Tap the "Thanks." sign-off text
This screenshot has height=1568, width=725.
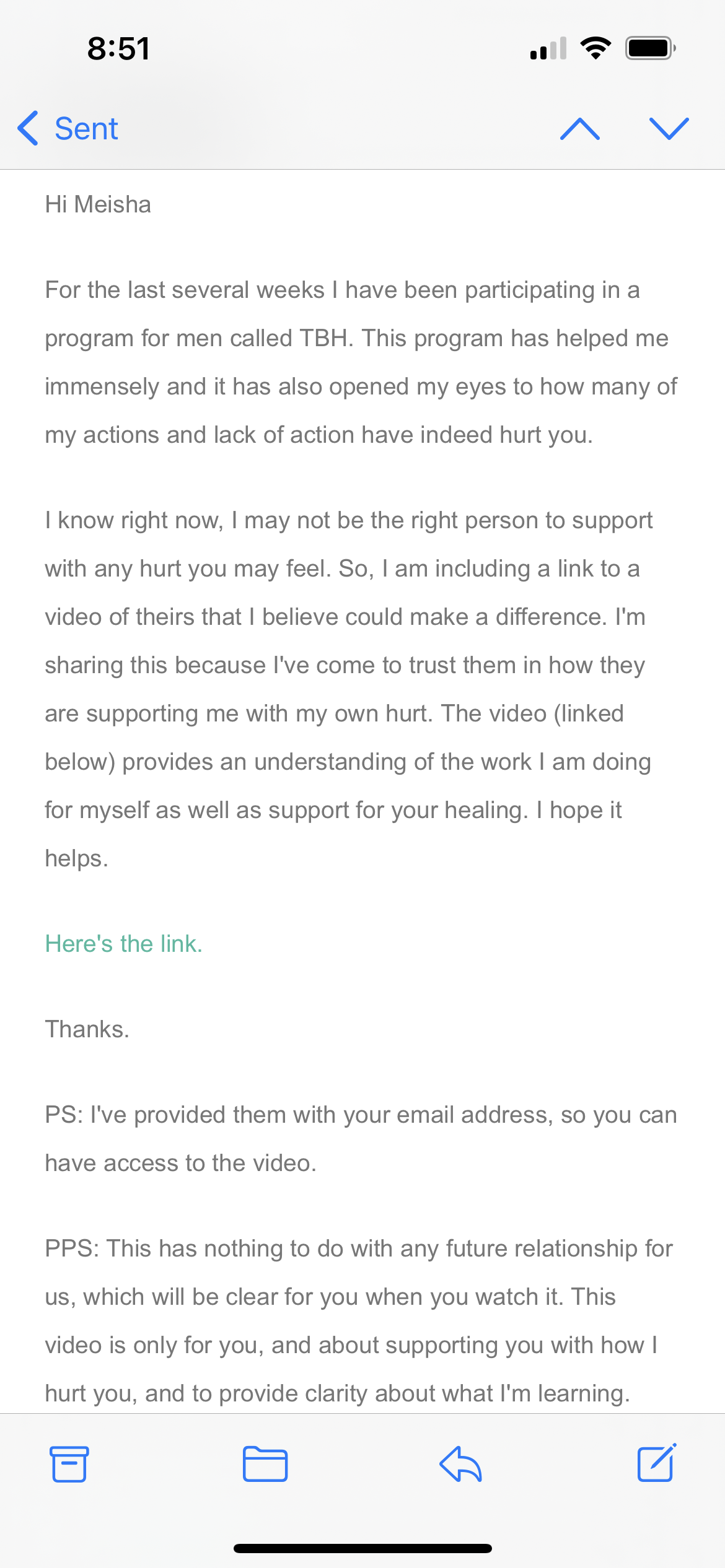point(87,1029)
